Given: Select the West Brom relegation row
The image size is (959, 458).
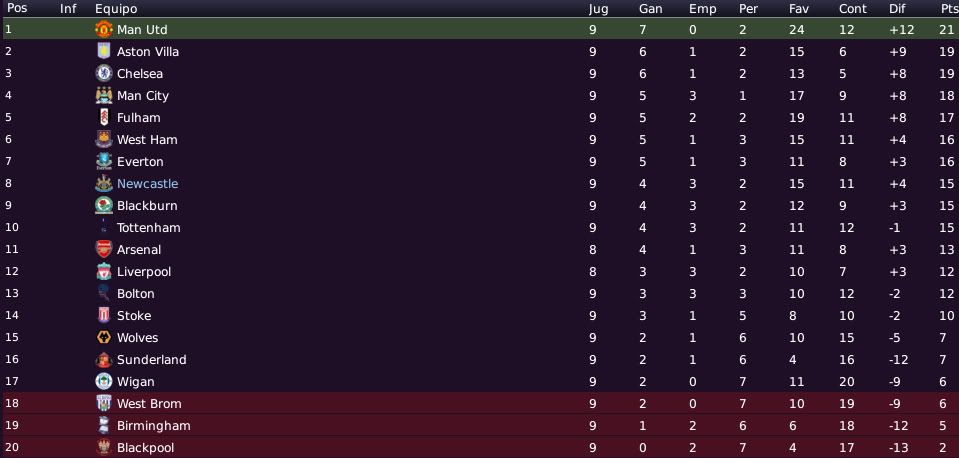Looking at the screenshot, I should click(x=480, y=404).
